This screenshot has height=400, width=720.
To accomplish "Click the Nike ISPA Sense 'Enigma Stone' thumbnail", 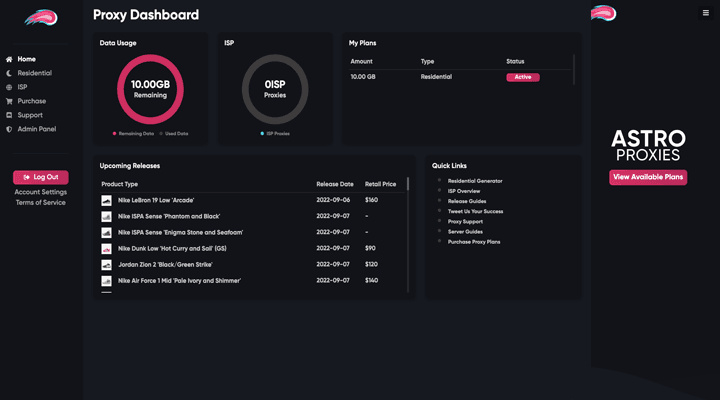I will pos(107,233).
